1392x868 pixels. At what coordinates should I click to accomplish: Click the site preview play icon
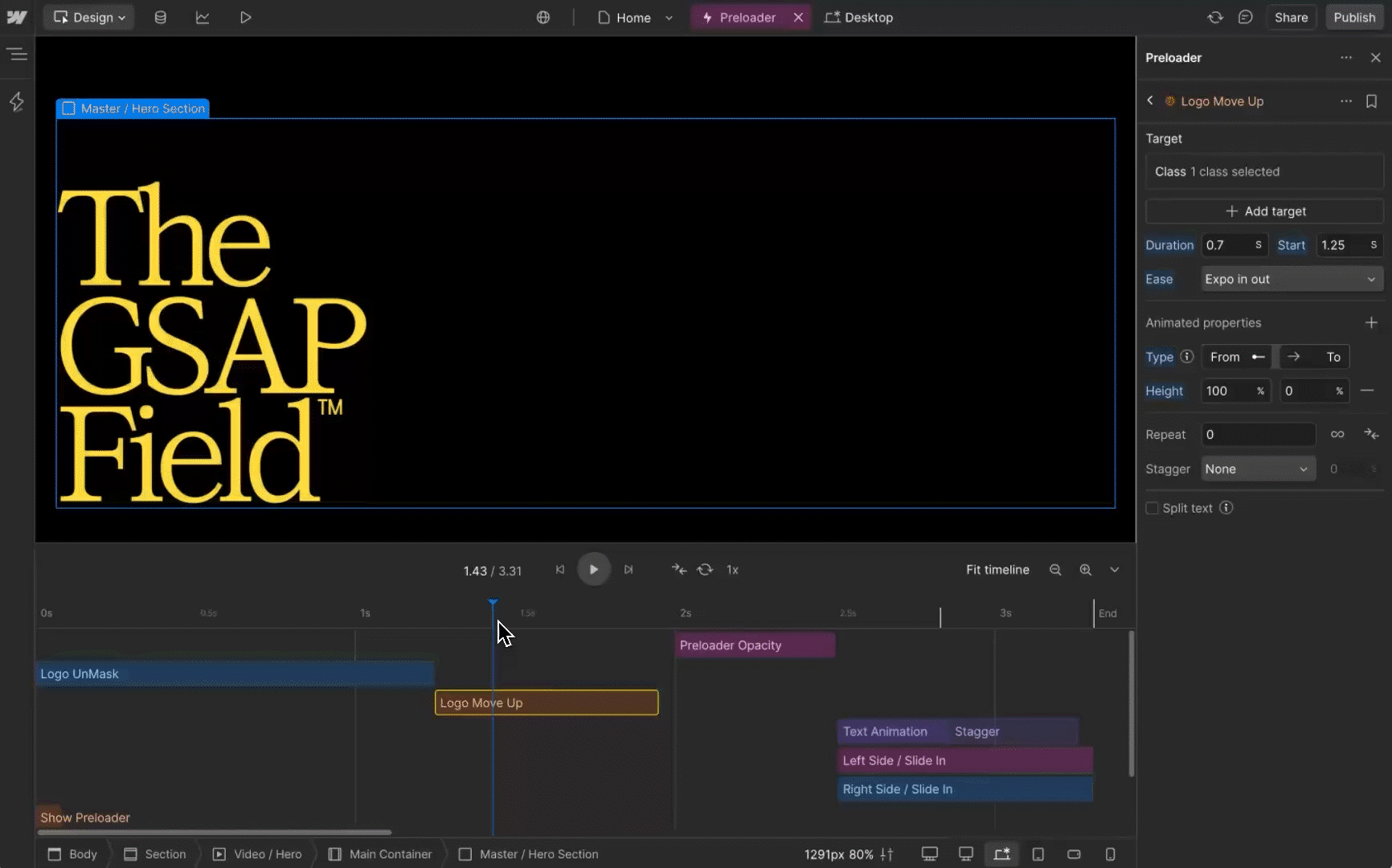pos(245,17)
